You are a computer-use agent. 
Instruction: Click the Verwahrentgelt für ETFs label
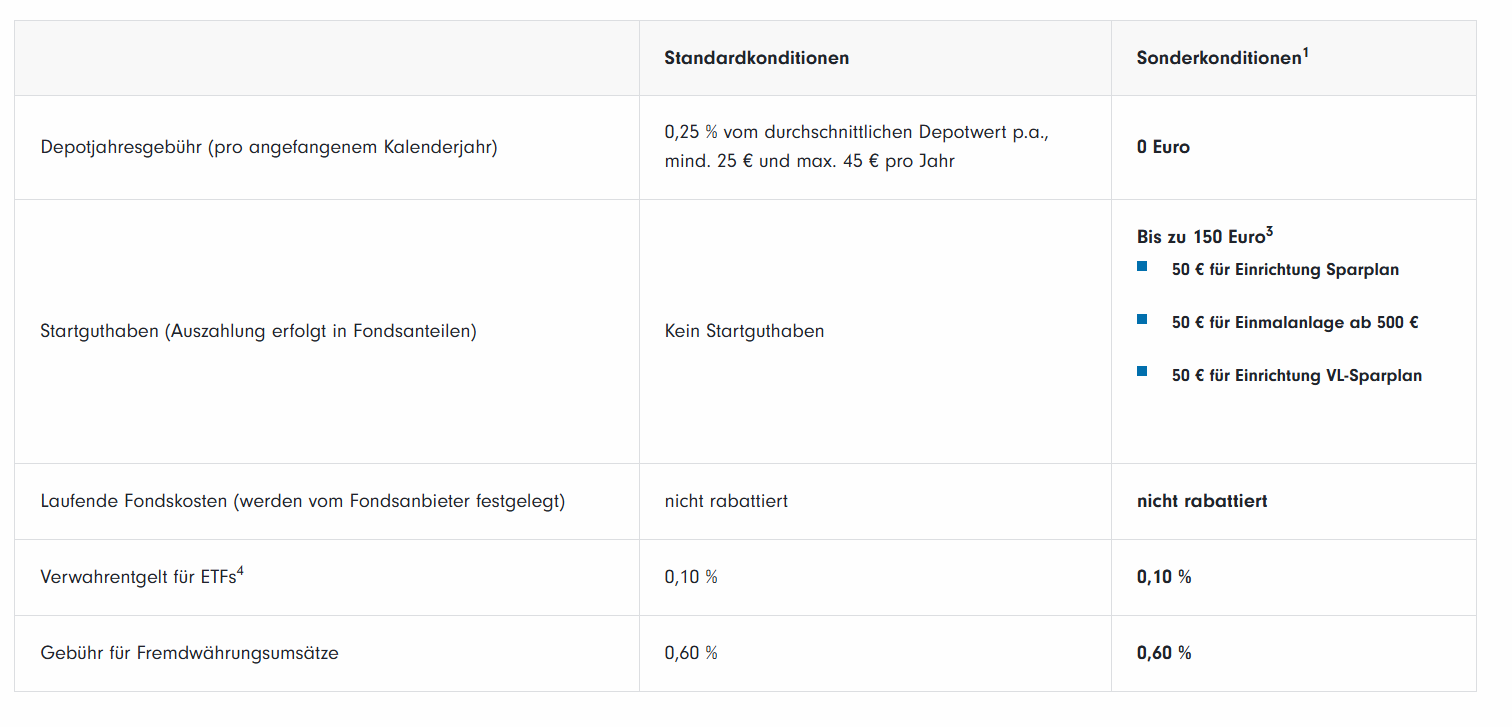(136, 577)
